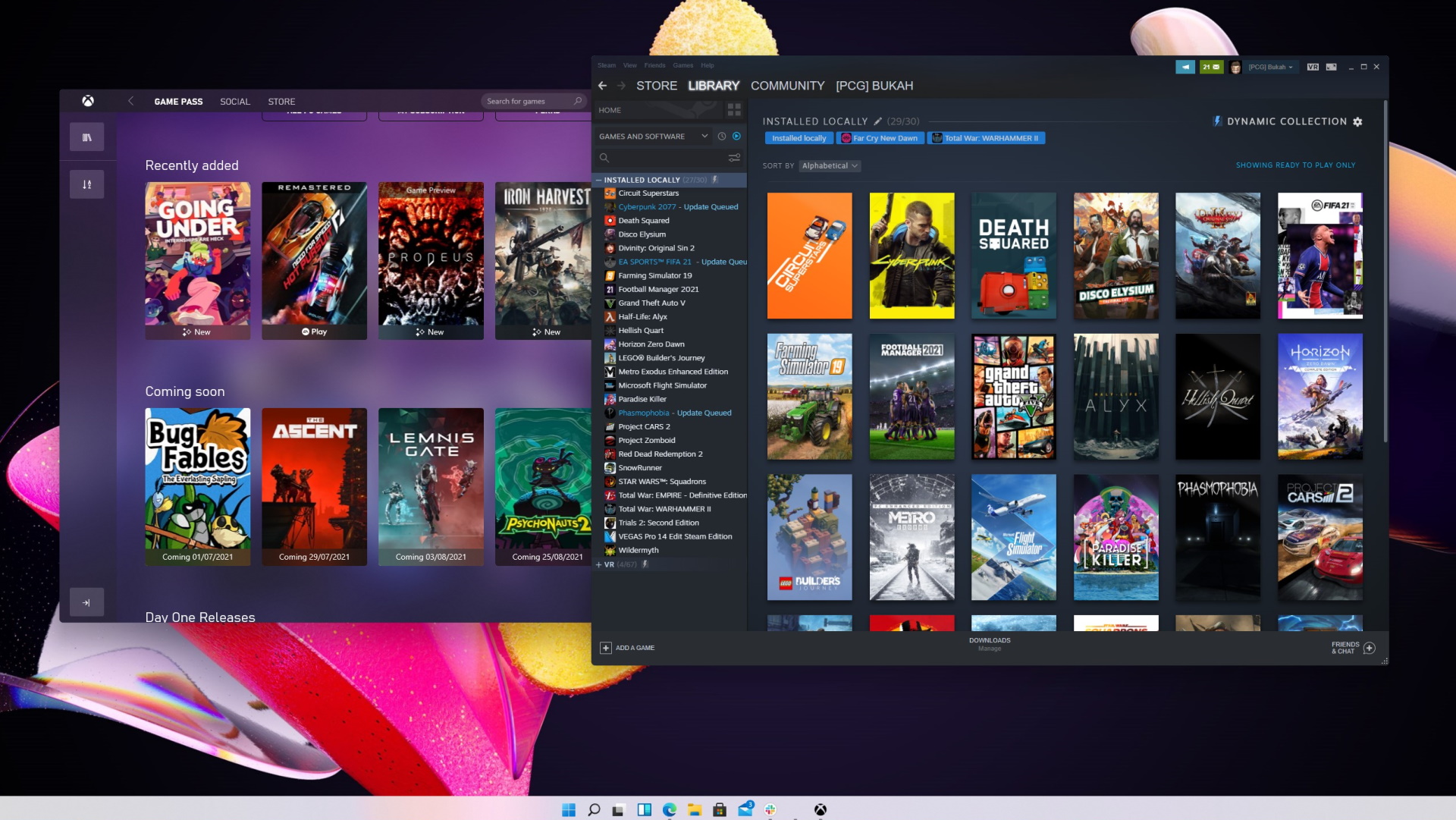Click the Xbox Game Pass icon in taskbar
Screen dimensions: 1456x820
pyautogui.click(x=821, y=809)
